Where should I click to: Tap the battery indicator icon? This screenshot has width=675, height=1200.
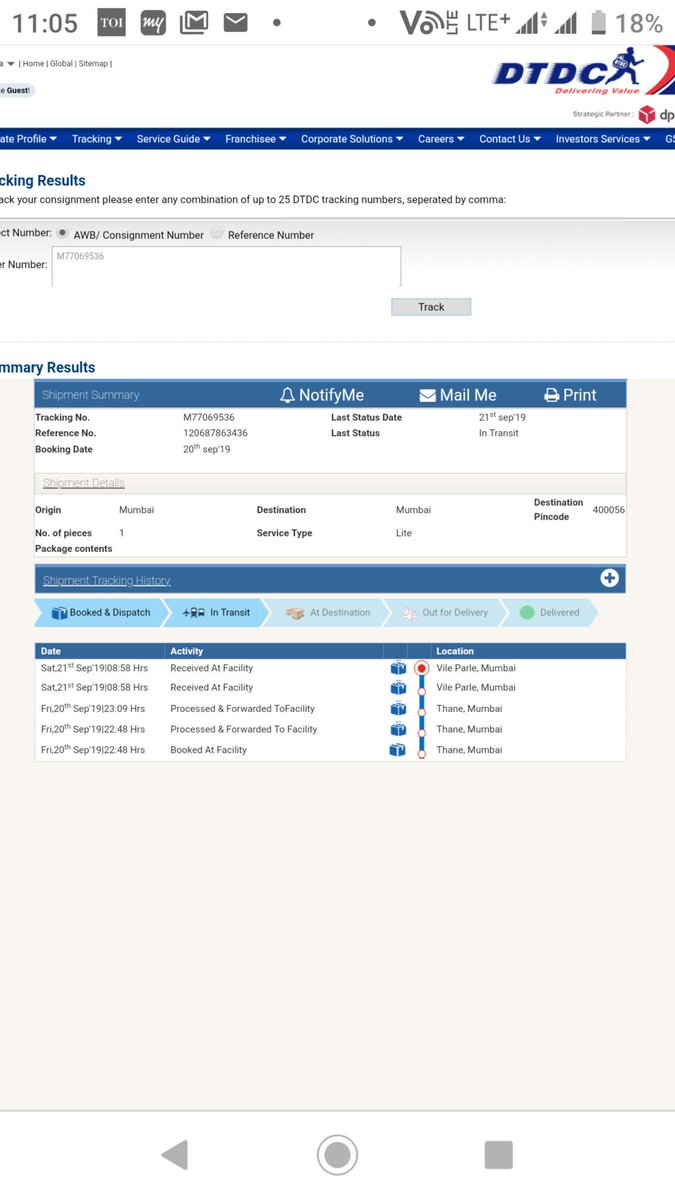pos(598,22)
